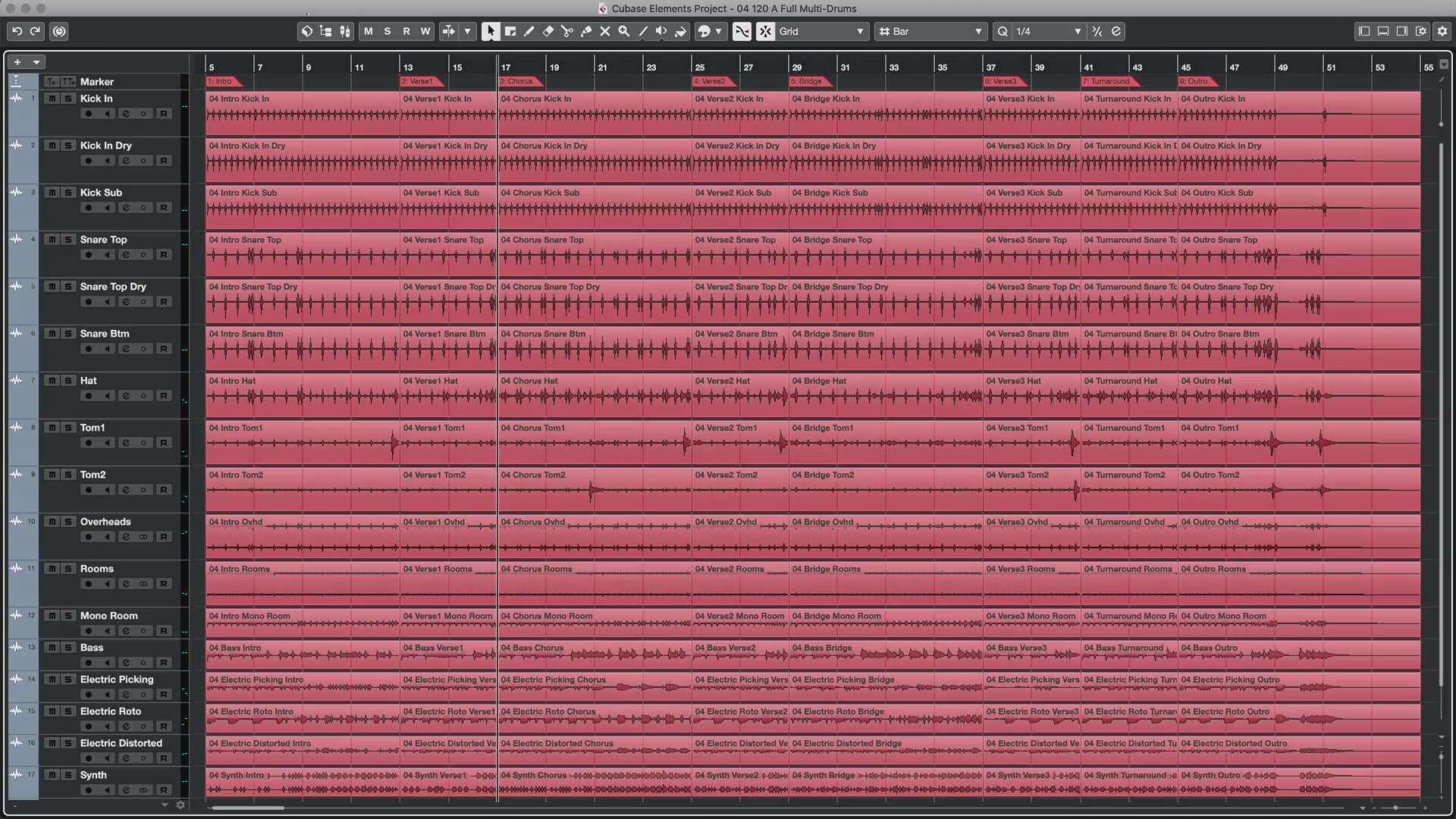Click the horizontal zoom slider handle
This screenshot has height=819, width=1456.
pyautogui.click(x=1395, y=808)
